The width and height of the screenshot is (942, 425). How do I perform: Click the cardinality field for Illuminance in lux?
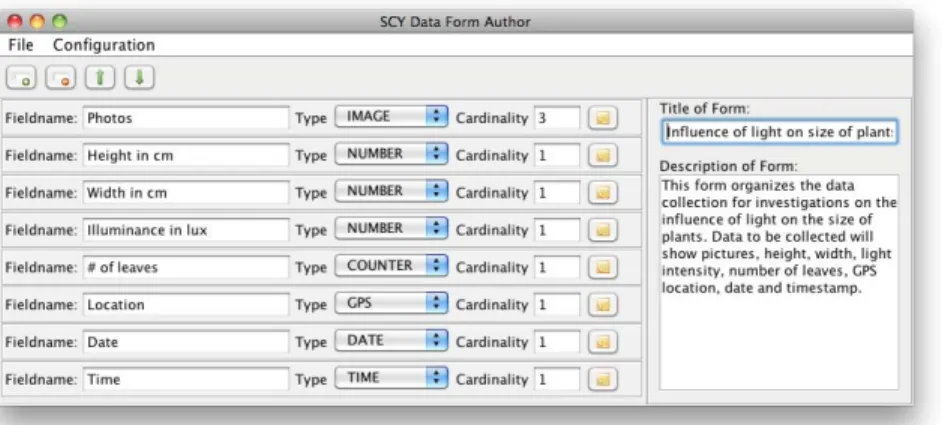(x=557, y=230)
